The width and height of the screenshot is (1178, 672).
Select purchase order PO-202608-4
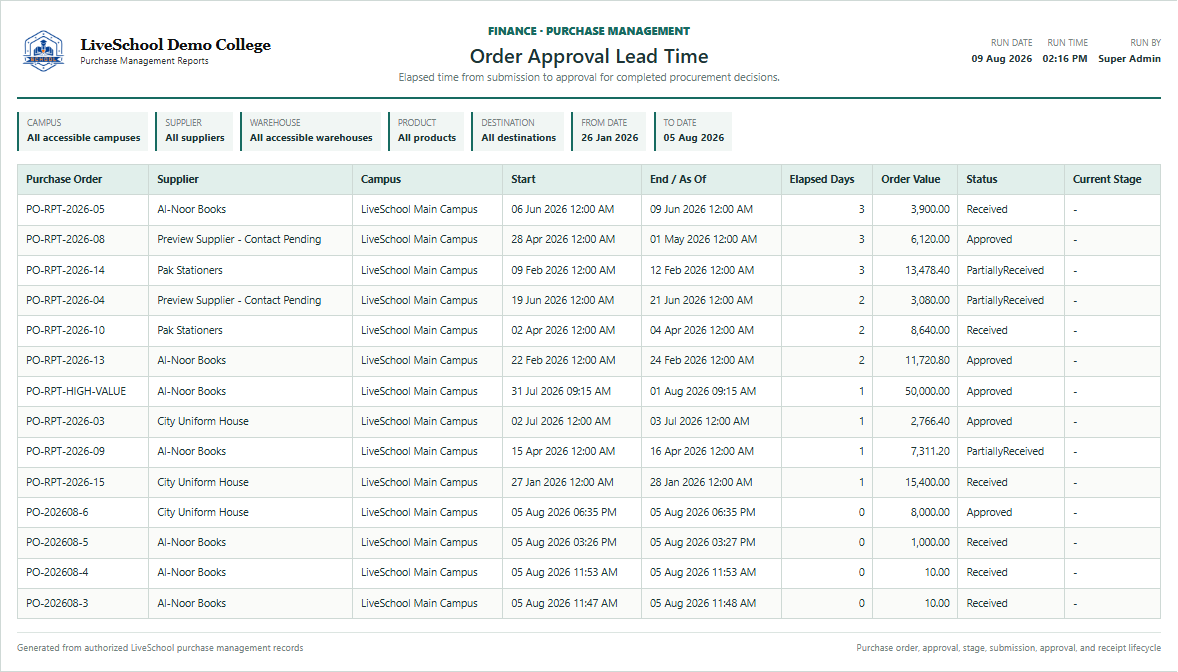[x=57, y=572]
